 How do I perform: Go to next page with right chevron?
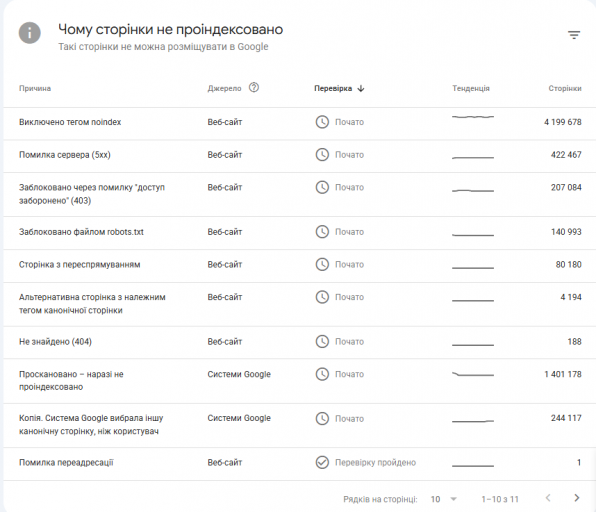577,498
